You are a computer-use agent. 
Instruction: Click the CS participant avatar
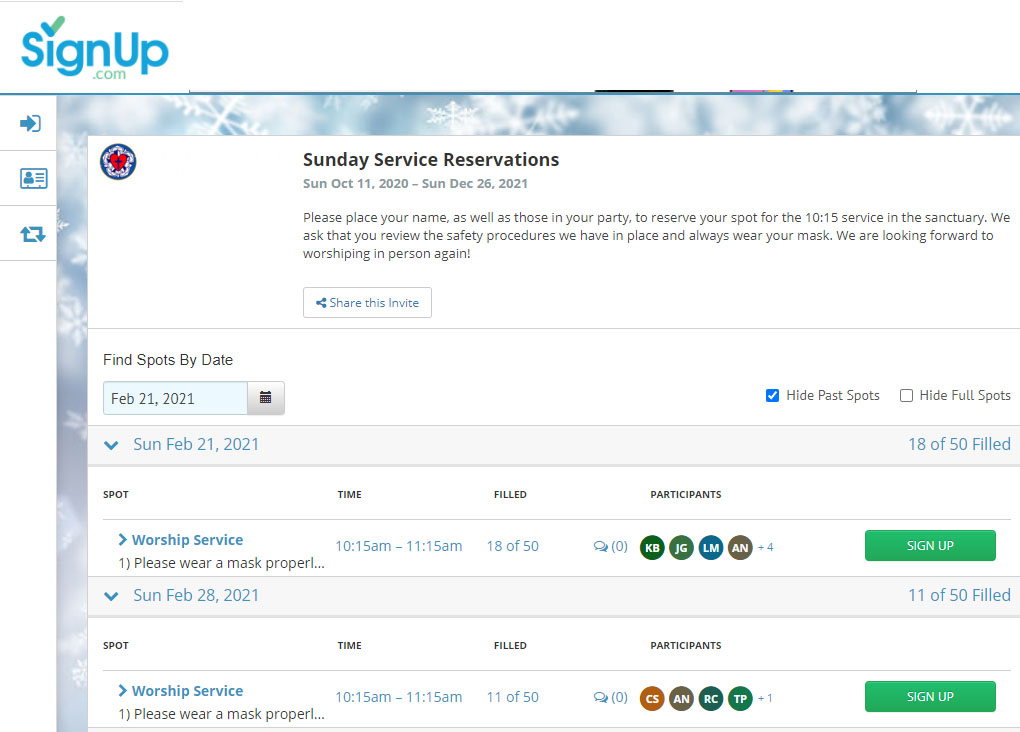[652, 698]
